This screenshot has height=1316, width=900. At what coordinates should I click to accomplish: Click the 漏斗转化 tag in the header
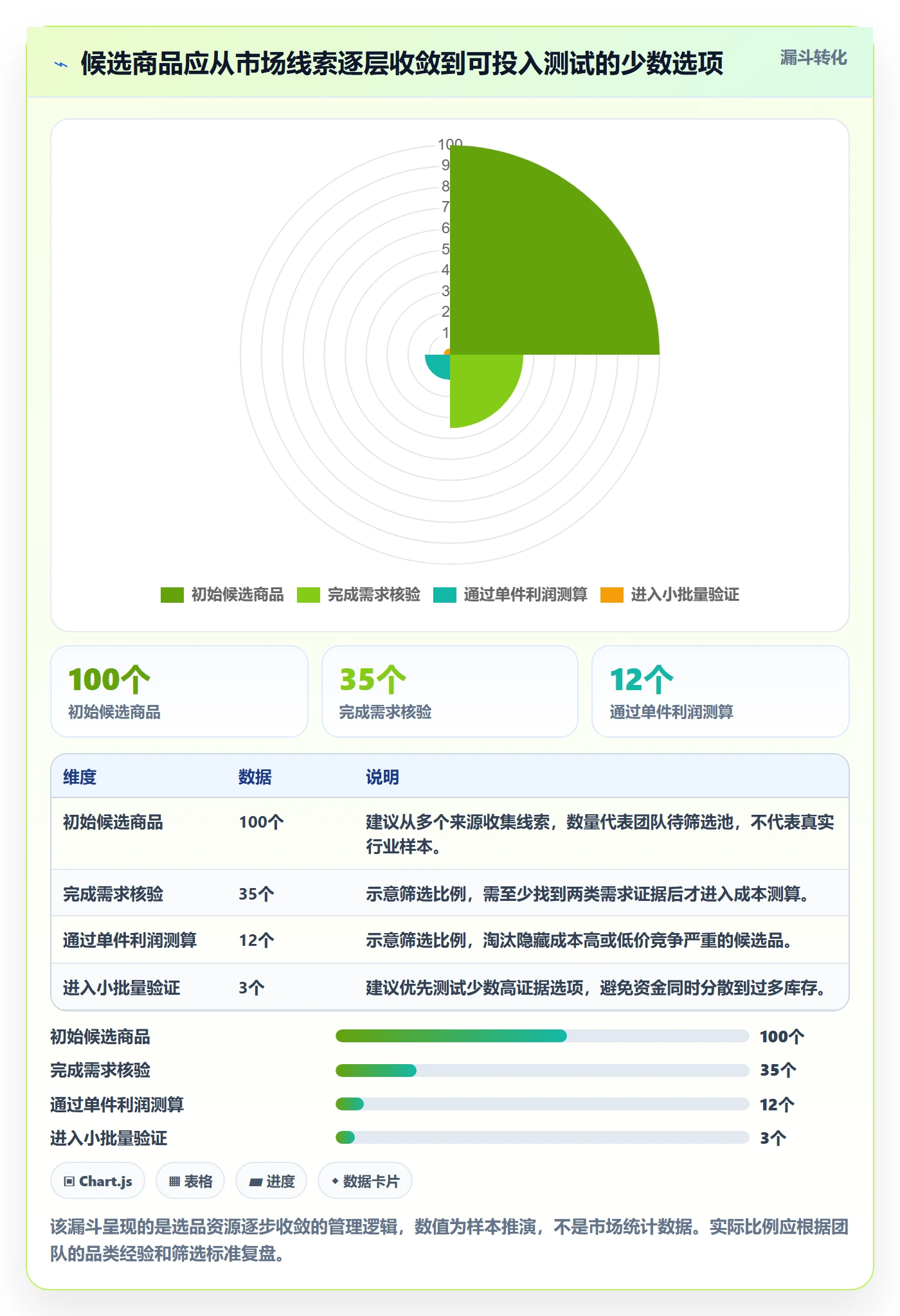click(x=813, y=58)
